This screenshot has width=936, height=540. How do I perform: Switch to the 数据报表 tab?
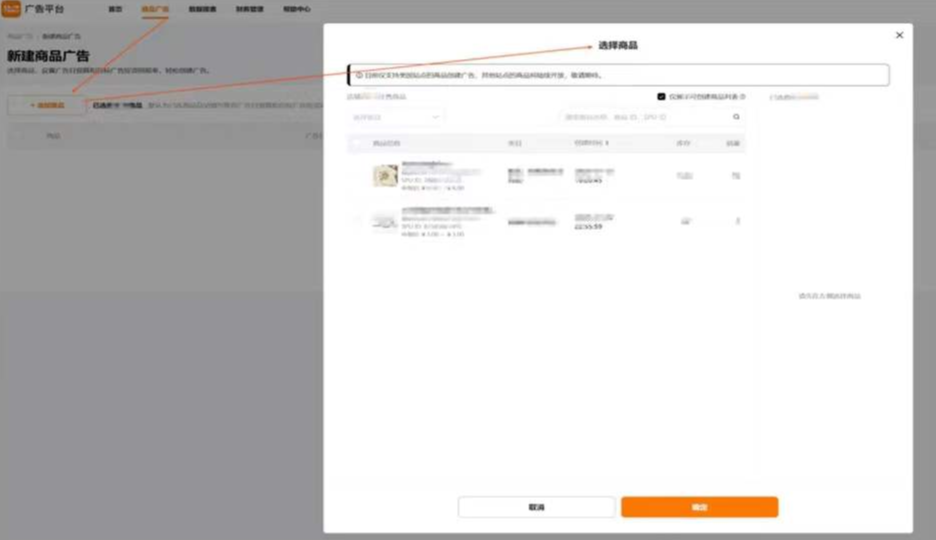click(202, 9)
